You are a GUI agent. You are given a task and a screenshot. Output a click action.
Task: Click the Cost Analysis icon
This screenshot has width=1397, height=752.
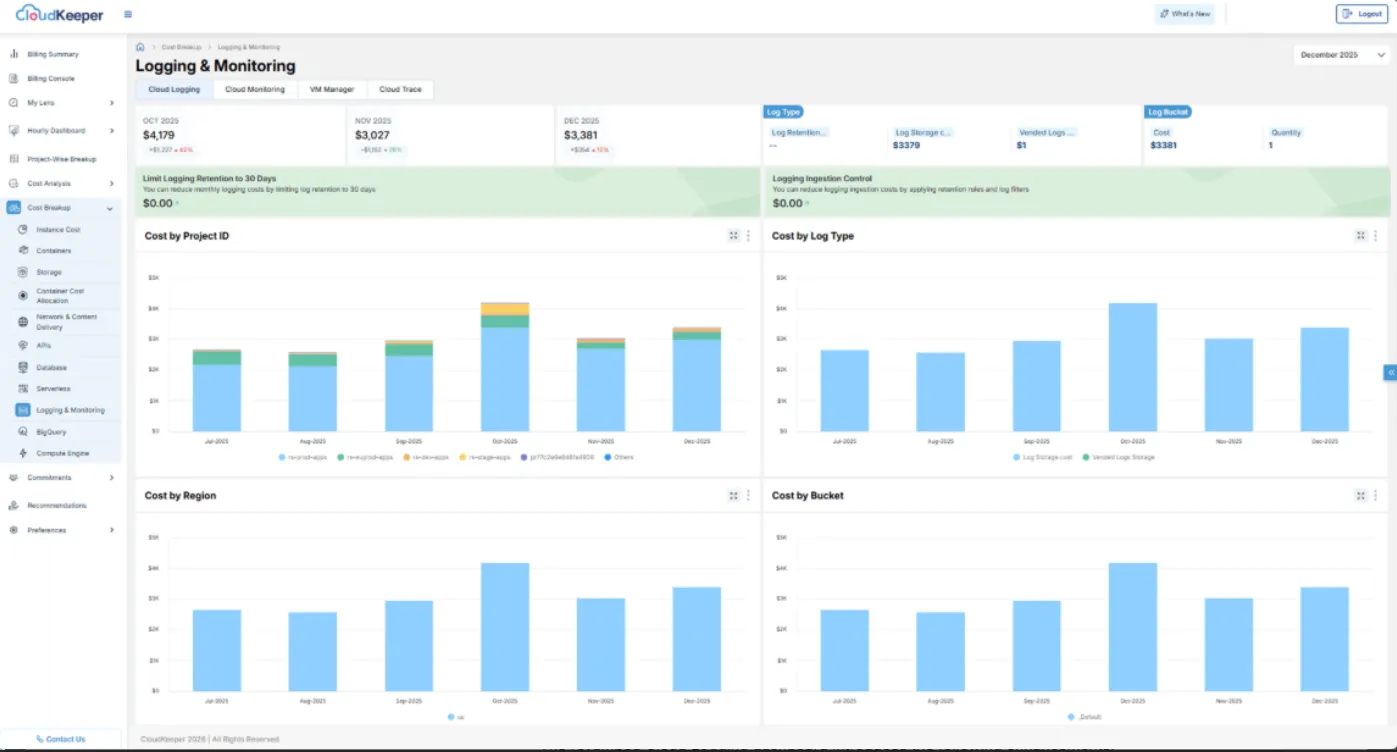14,183
